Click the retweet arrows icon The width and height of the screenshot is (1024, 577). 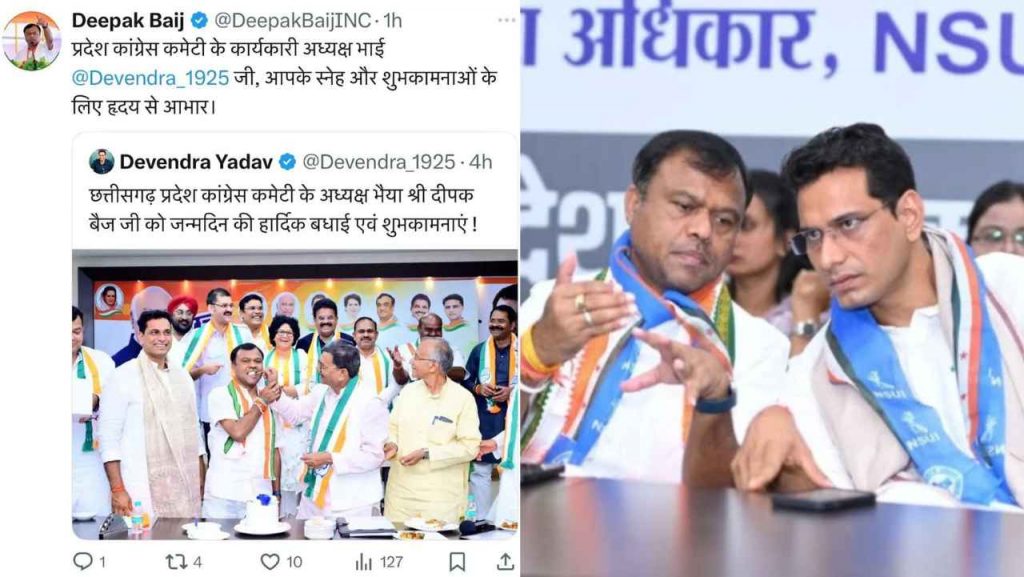[x=175, y=561]
